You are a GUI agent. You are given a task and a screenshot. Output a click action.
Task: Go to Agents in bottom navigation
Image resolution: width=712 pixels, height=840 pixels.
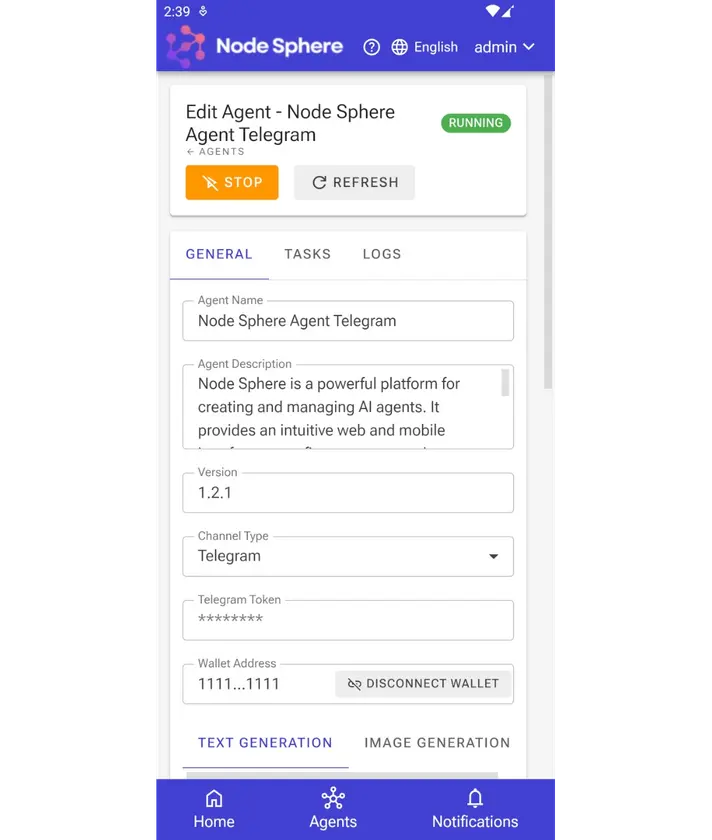coord(333,809)
